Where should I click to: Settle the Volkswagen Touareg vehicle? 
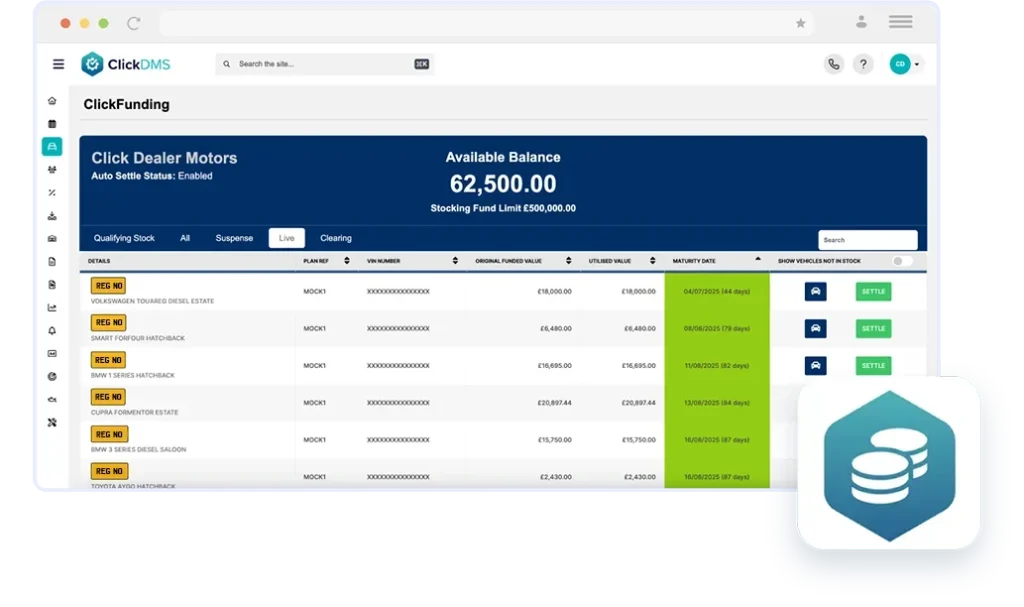(873, 291)
